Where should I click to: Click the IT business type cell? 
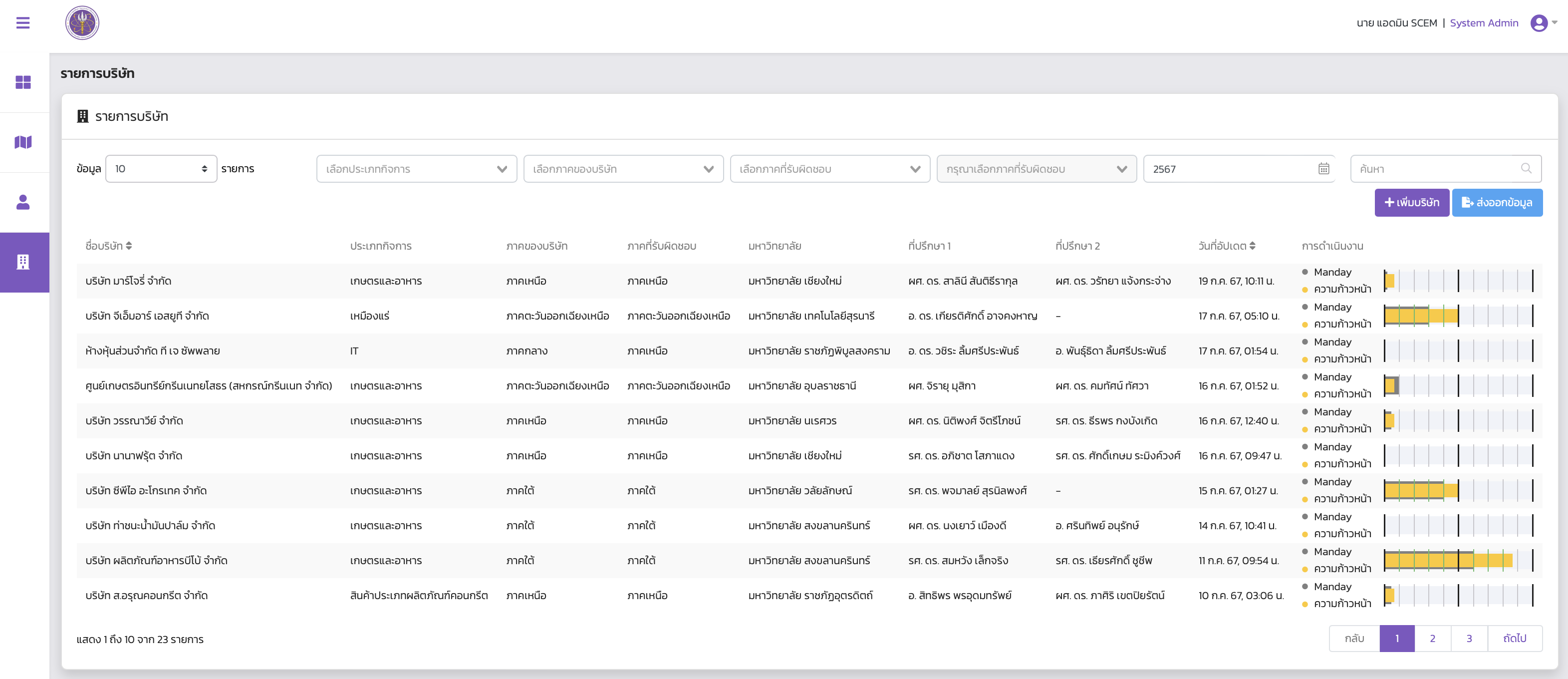click(x=354, y=351)
